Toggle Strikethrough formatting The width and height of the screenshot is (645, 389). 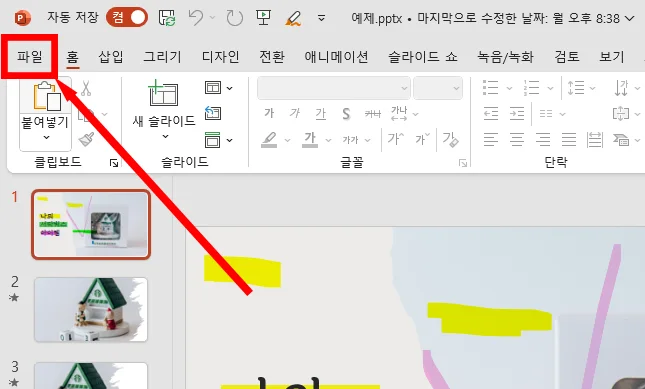tap(373, 114)
